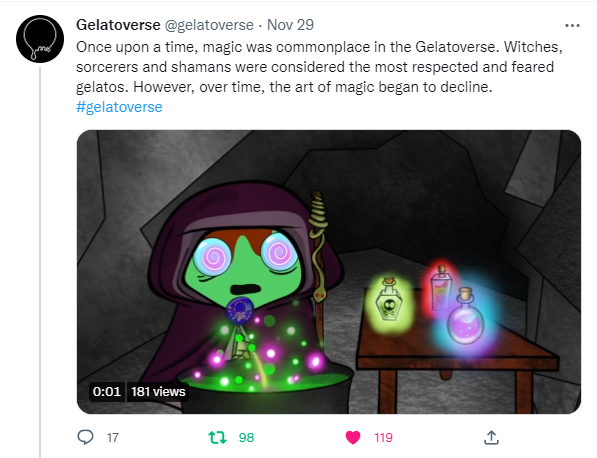Click the 17 replies count
This screenshot has height=458, width=597.
pyautogui.click(x=113, y=437)
